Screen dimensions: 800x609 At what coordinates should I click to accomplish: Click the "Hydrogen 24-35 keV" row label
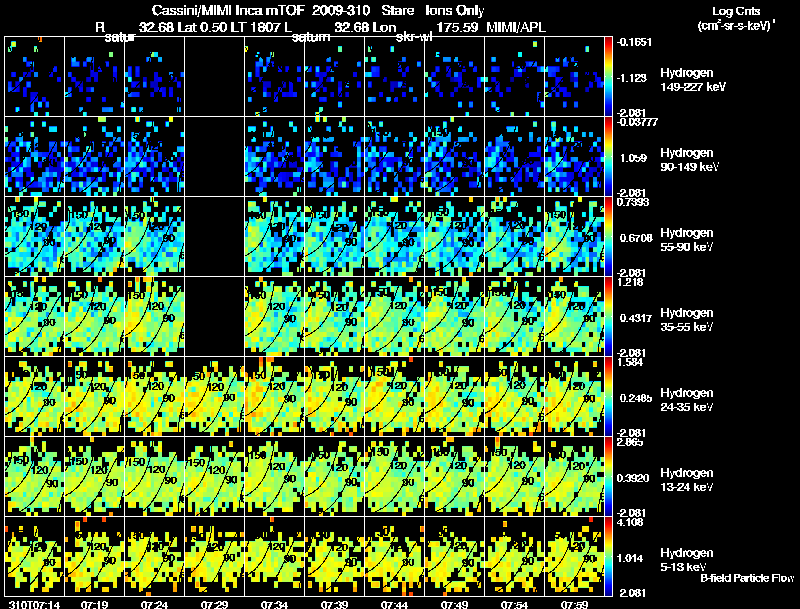[687, 400]
